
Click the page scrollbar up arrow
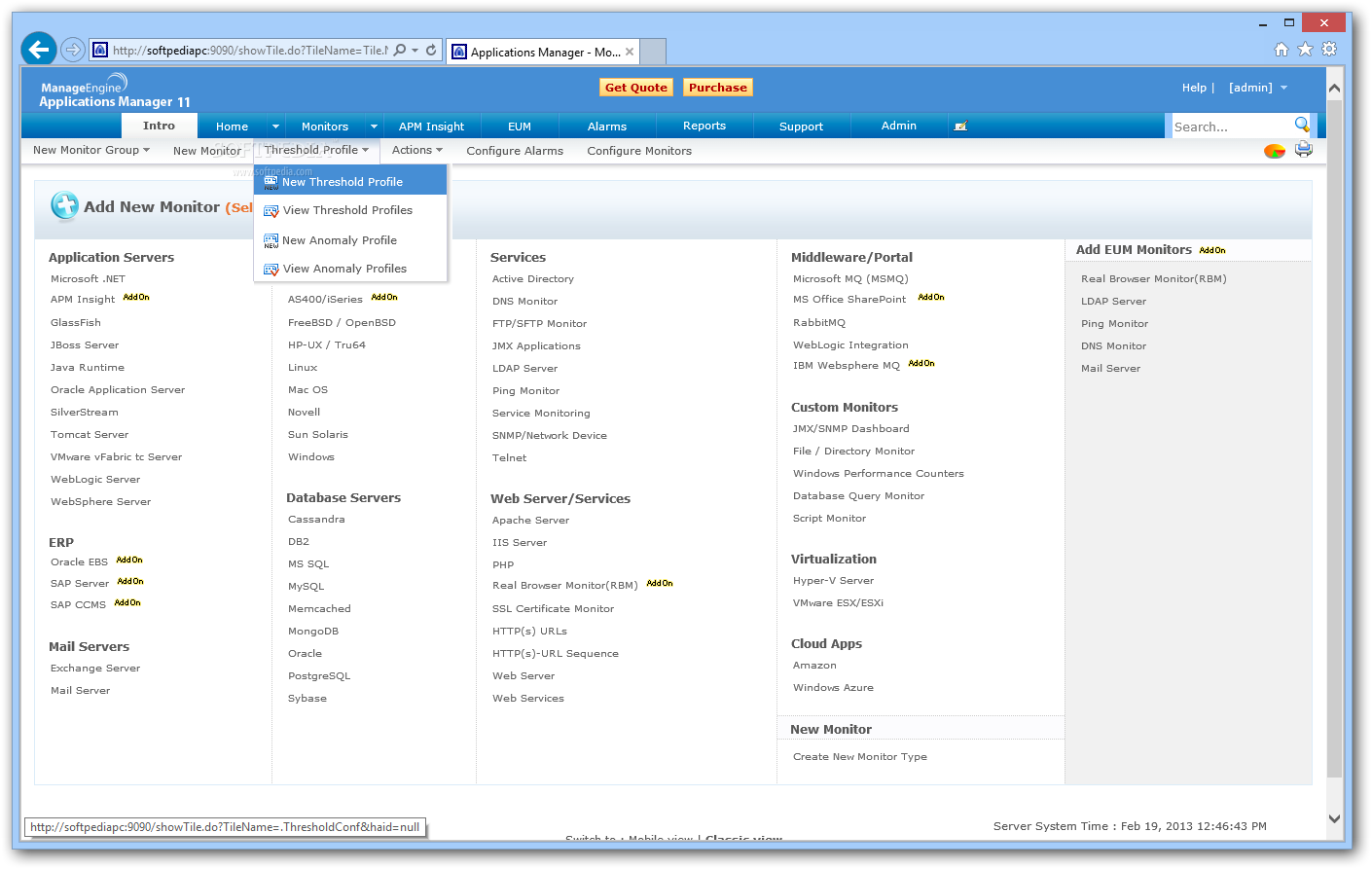click(1334, 88)
